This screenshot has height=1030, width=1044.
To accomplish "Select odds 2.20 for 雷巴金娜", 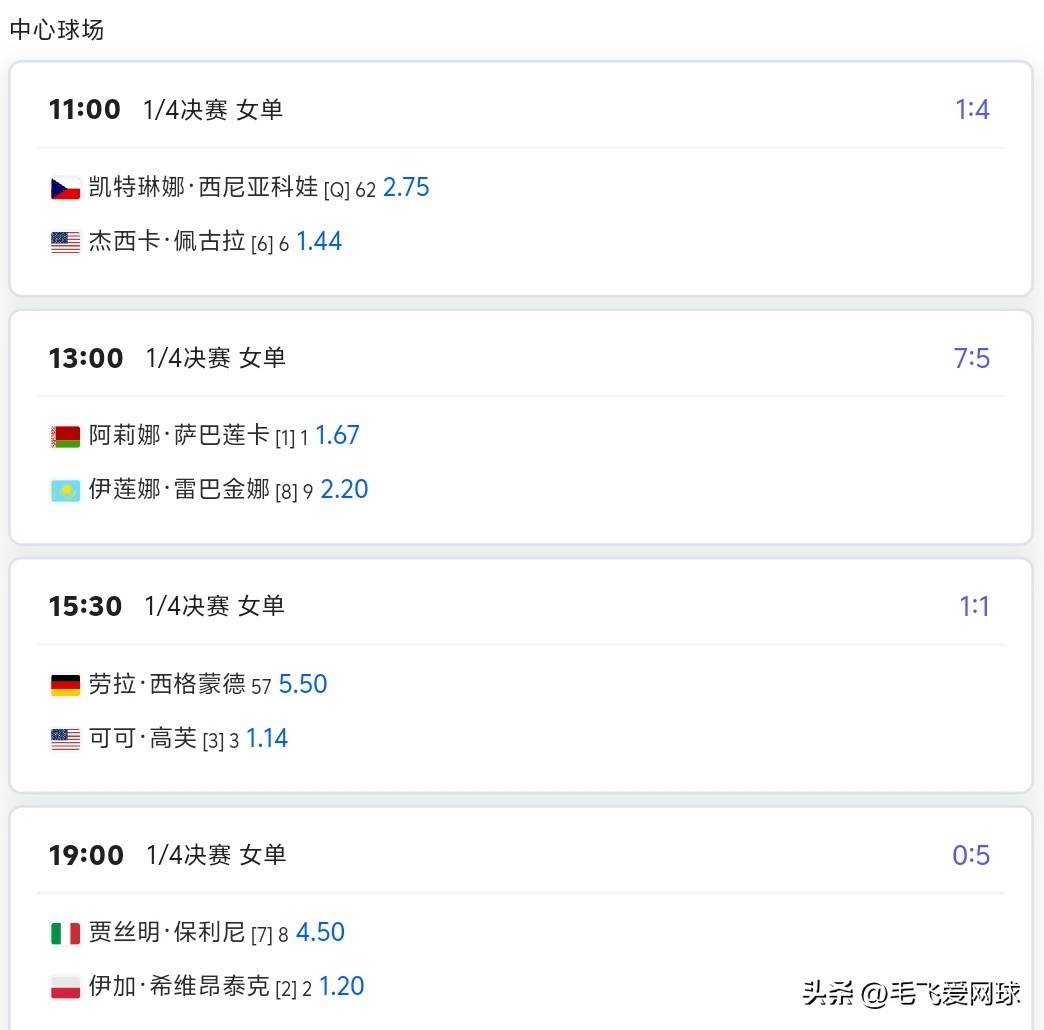I will point(344,489).
